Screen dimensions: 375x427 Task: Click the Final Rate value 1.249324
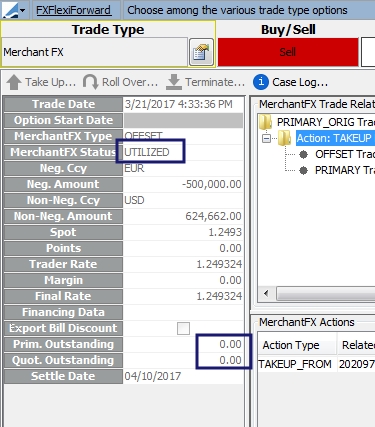[219, 296]
